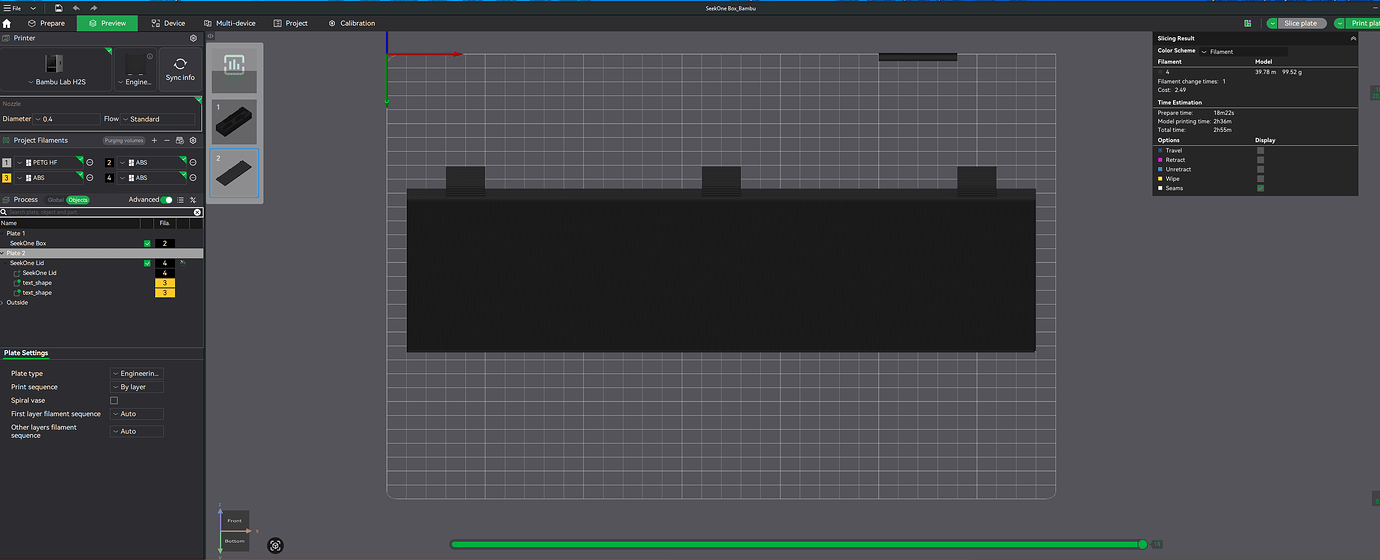Open the nozzle Diameter 0.4 dropdown
Image resolution: width=1380 pixels, height=560 pixels.
click(68, 119)
